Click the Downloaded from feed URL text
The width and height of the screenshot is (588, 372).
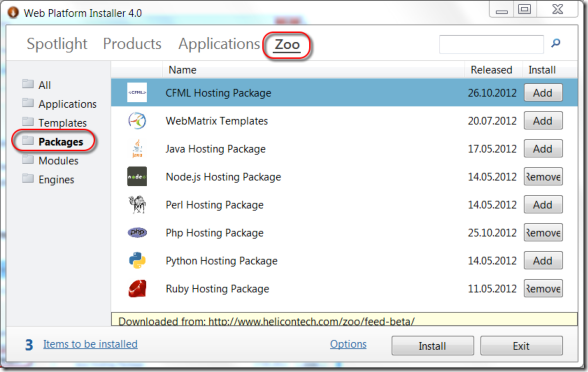267,321
